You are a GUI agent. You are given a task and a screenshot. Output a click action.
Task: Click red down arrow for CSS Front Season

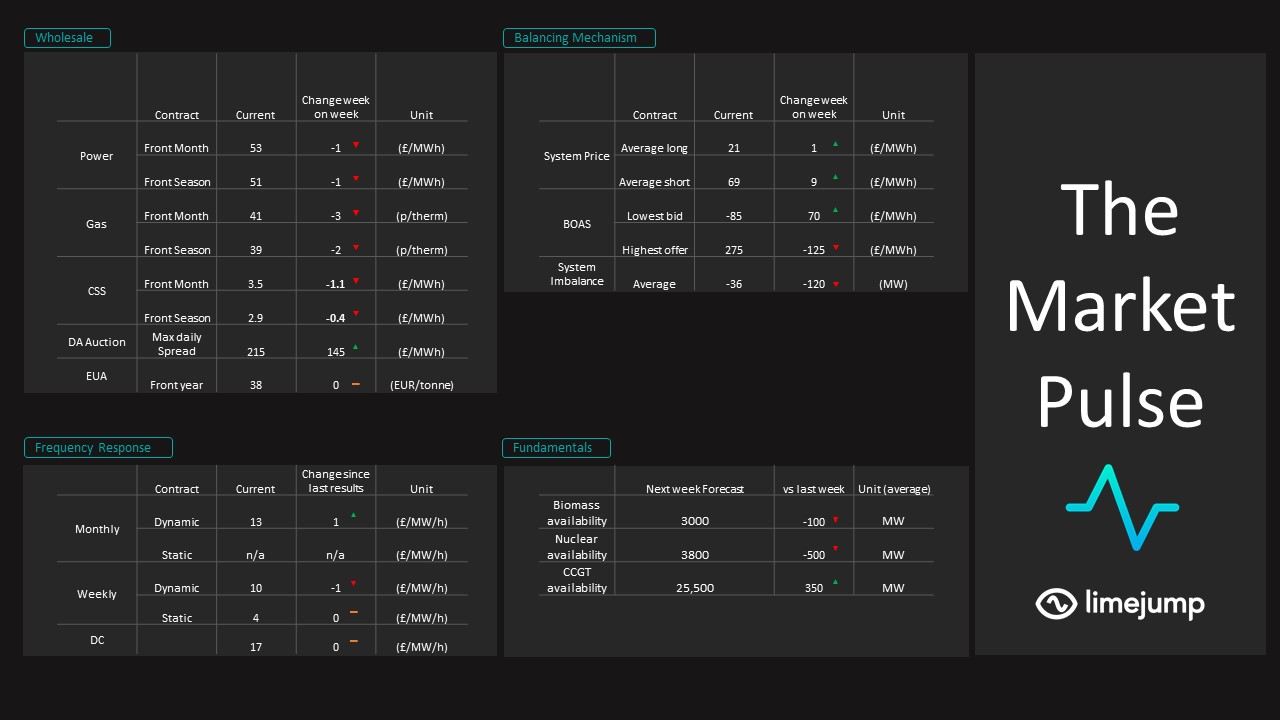point(355,315)
